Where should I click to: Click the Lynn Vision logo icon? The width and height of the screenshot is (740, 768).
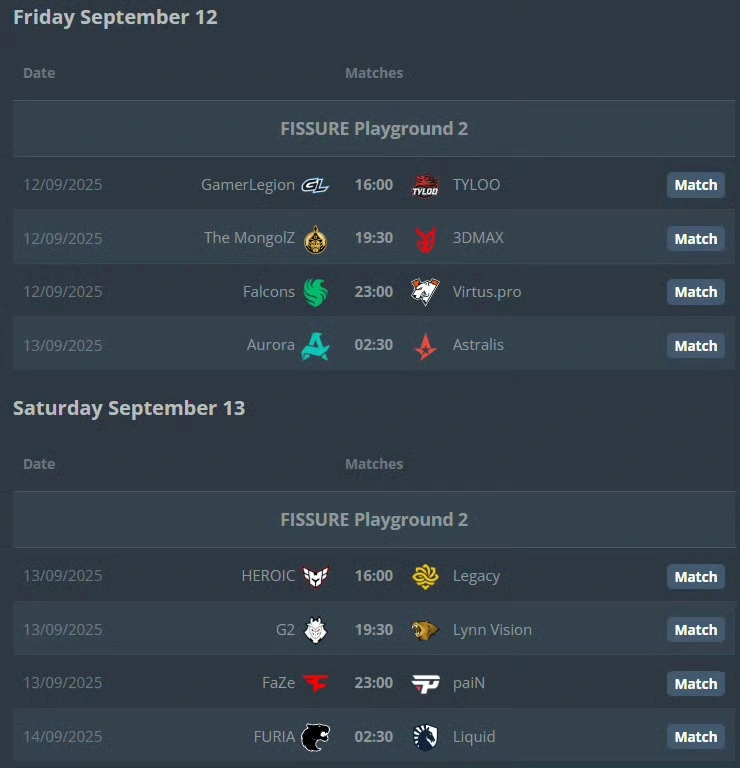tap(426, 630)
